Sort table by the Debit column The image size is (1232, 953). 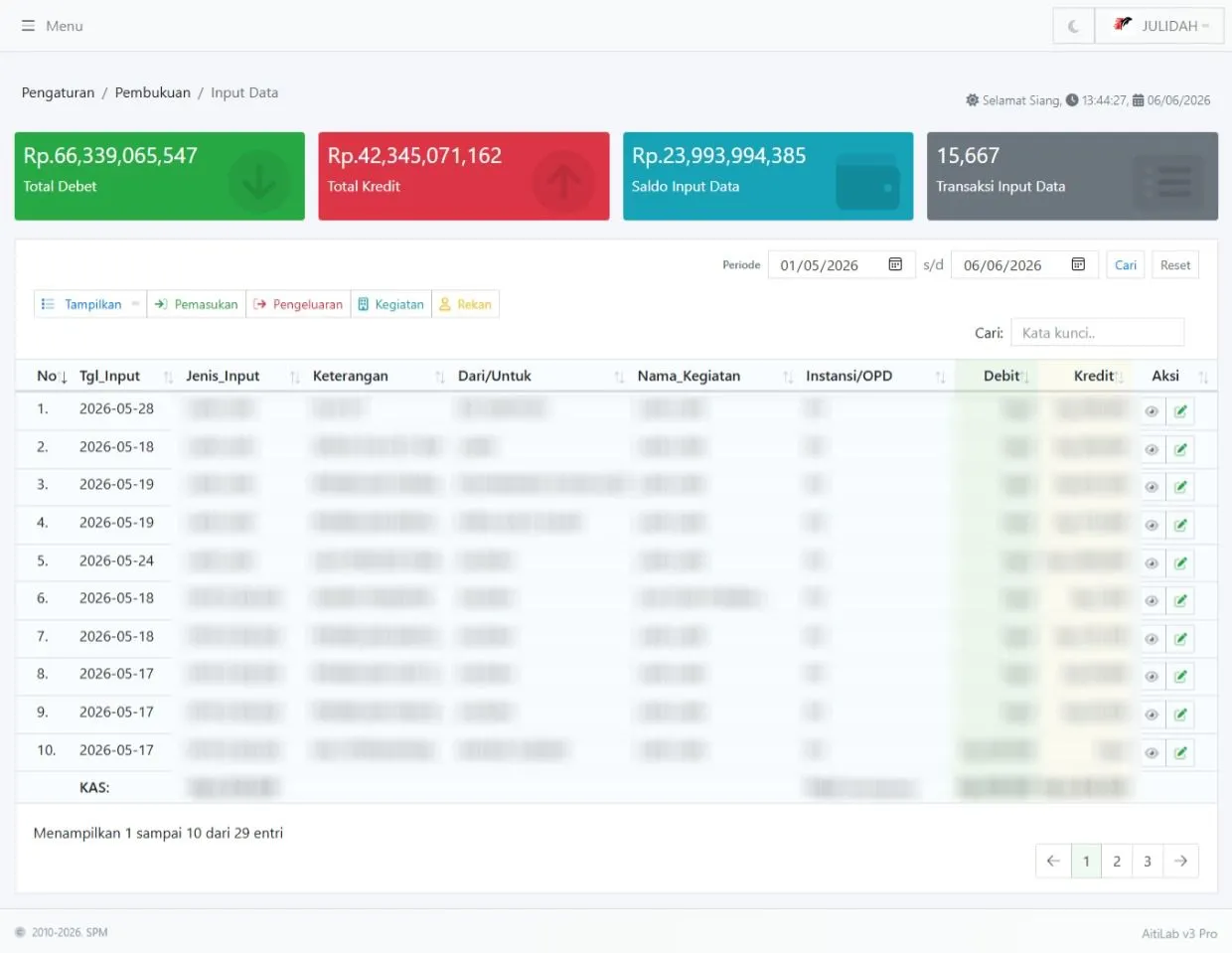click(1001, 376)
